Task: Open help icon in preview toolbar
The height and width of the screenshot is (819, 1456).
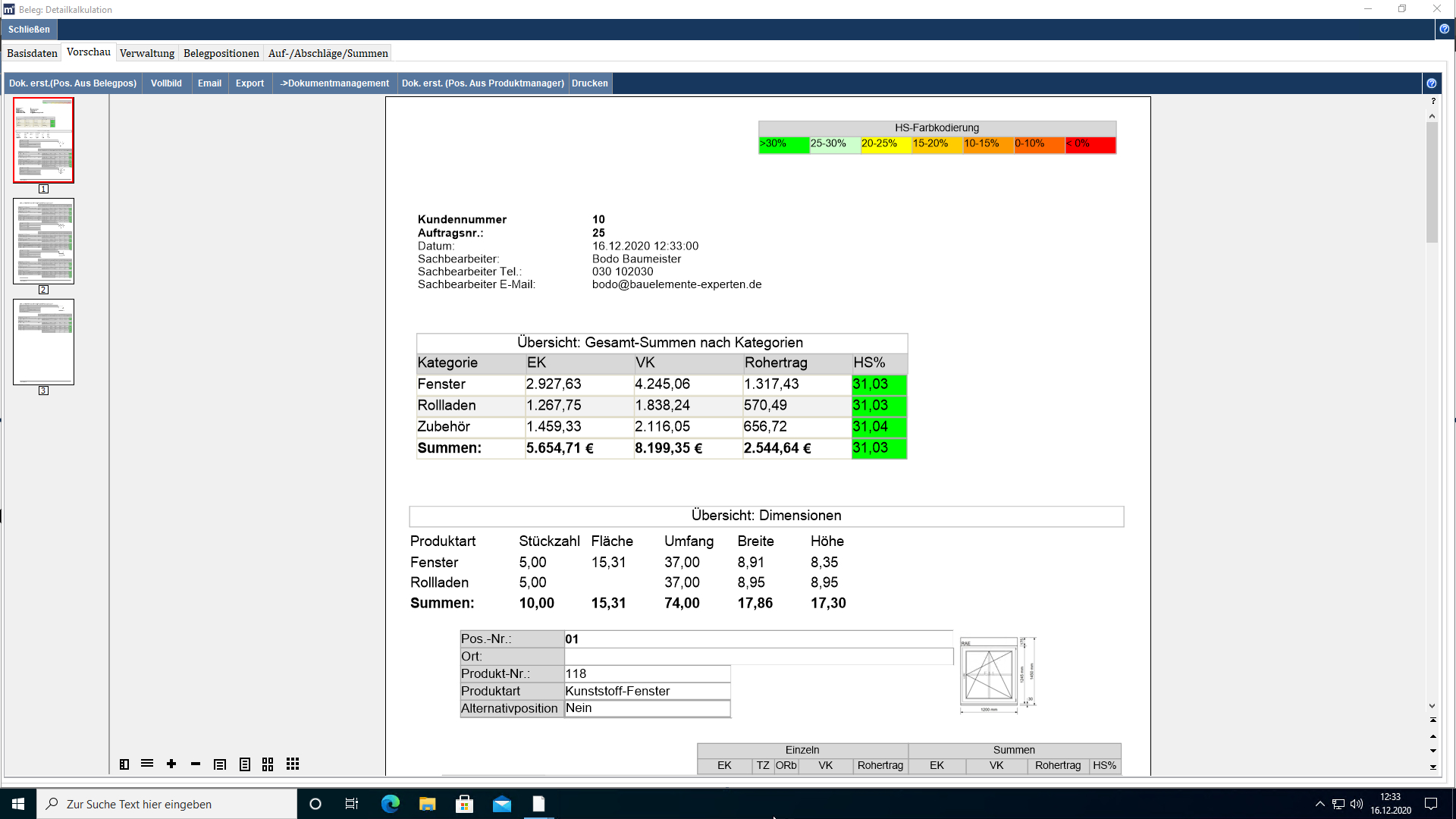Action: pyautogui.click(x=1431, y=83)
